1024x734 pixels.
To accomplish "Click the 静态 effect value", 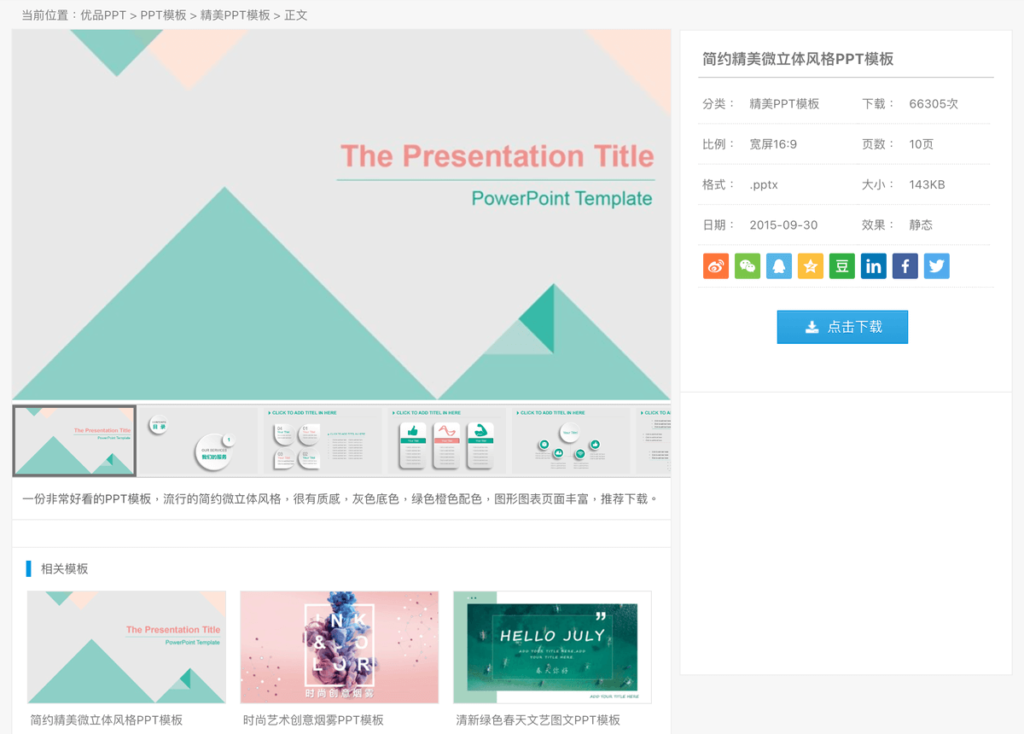I will 921,225.
